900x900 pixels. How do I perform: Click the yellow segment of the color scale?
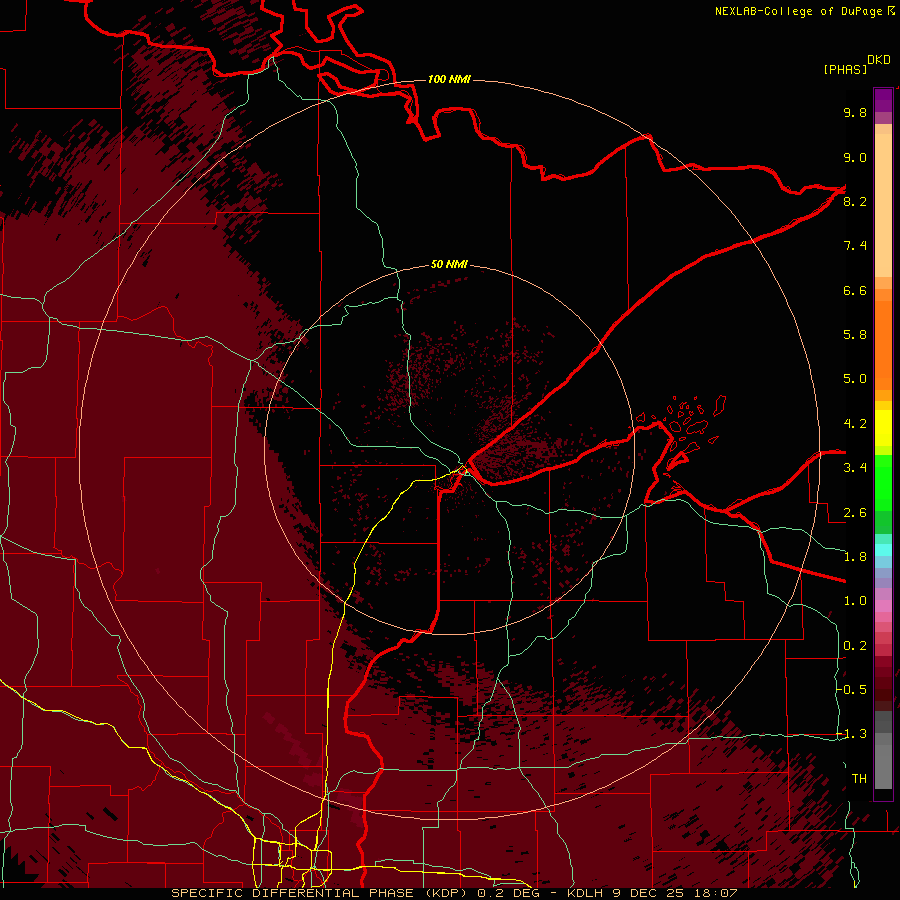click(x=883, y=428)
